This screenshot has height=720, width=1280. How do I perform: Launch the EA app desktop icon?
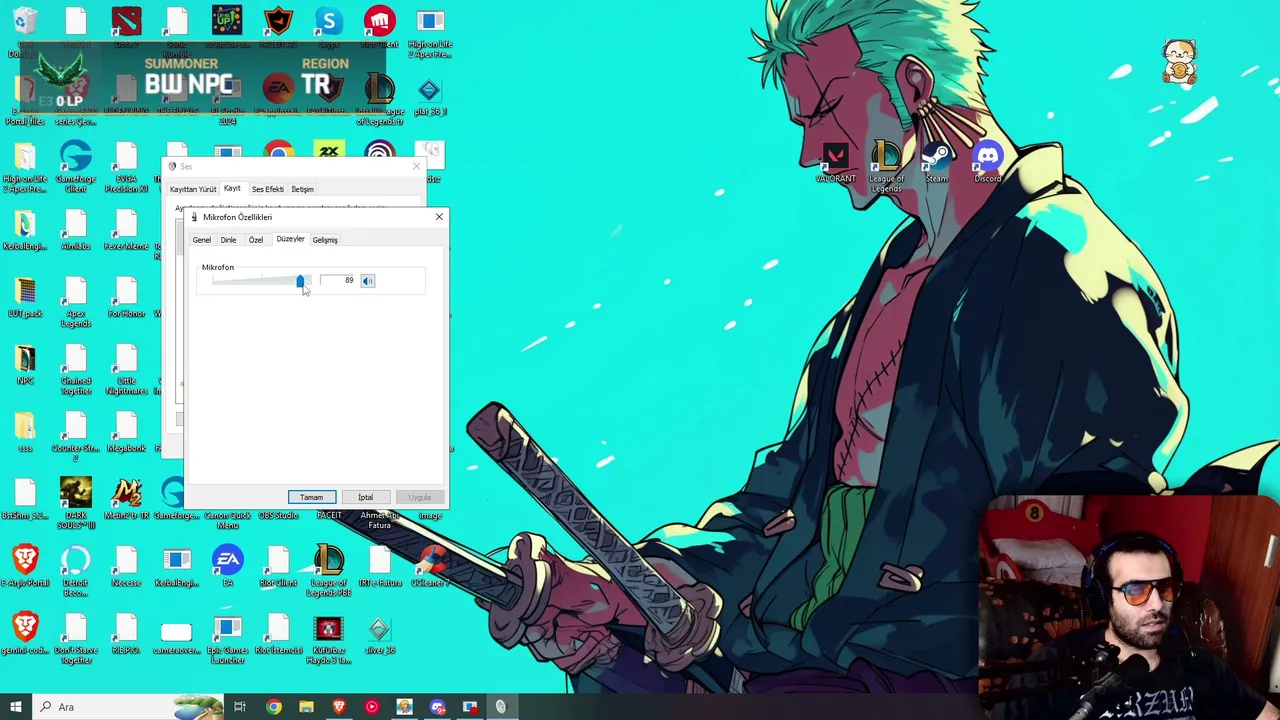coord(228,566)
